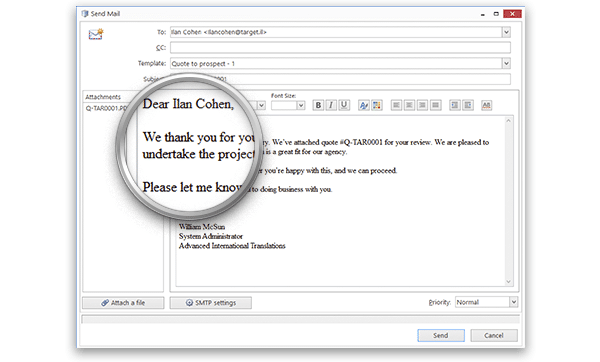Toggle italic formatting button
Screen dimensions: 600x362
coord(331,105)
